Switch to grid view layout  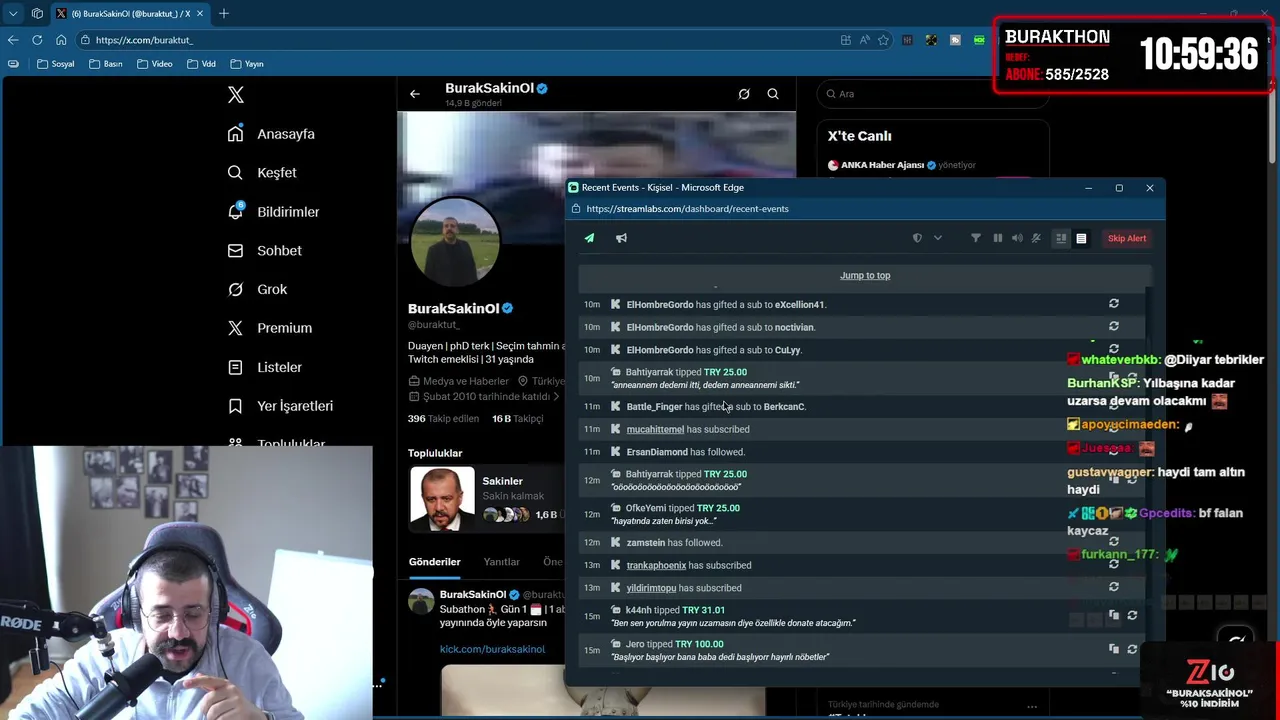coord(1061,238)
